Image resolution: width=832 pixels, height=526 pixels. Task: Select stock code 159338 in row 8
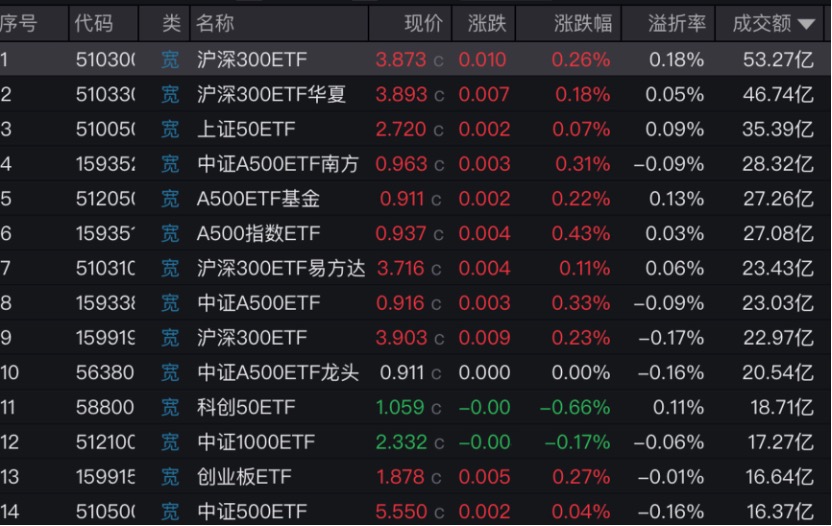tap(105, 303)
